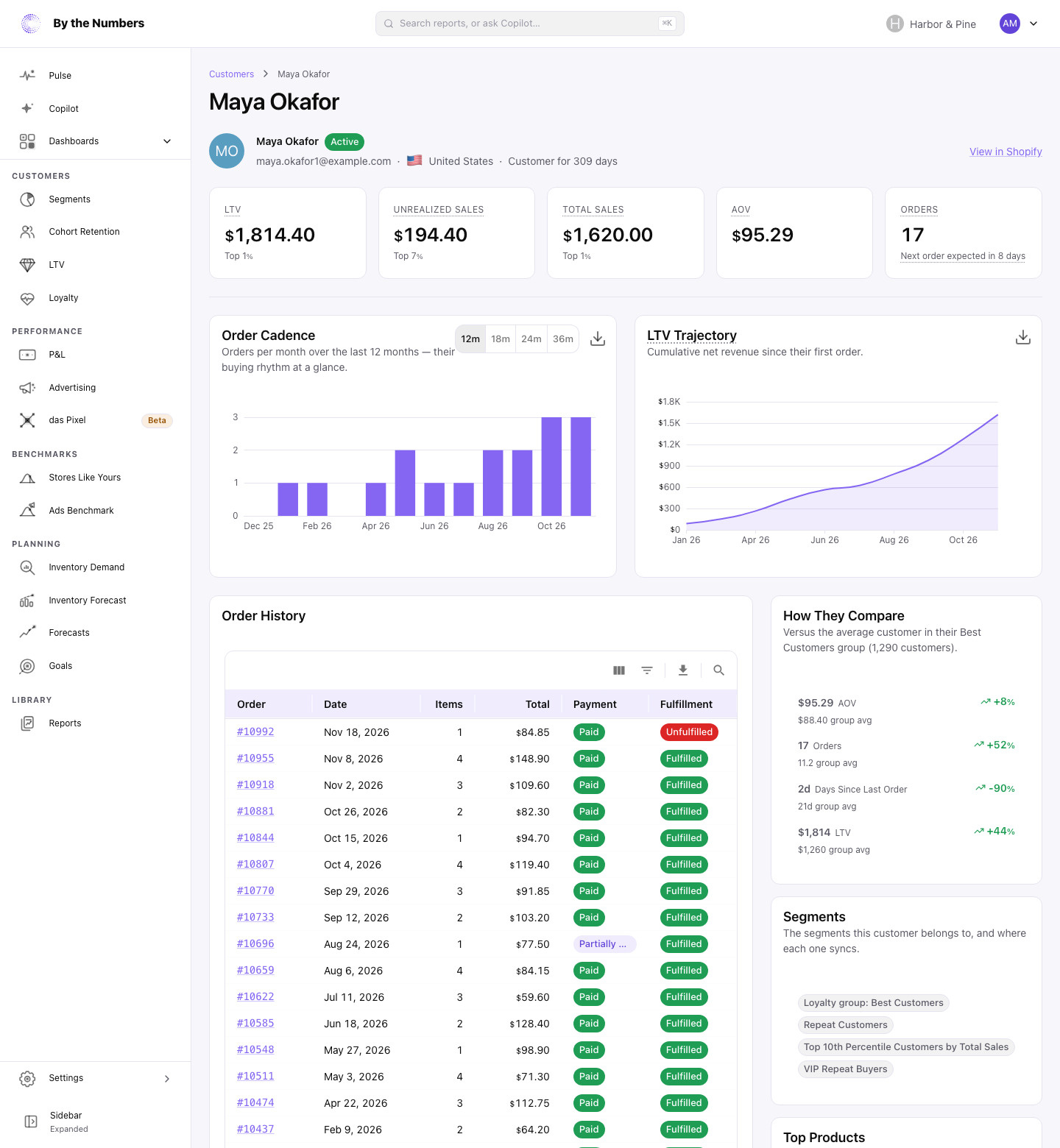This screenshot has height=1148, width=1060.
Task: Switch Order Cadence to 18m
Action: coord(501,339)
